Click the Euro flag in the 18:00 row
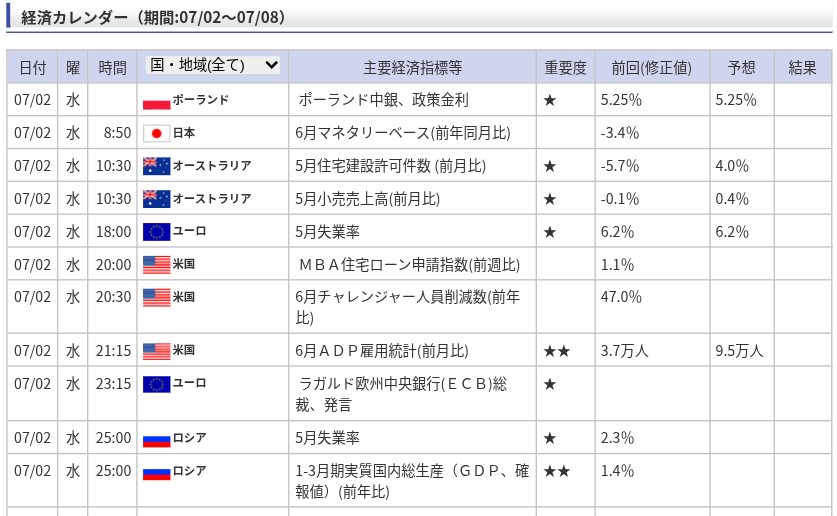This screenshot has width=837, height=516. click(156, 232)
